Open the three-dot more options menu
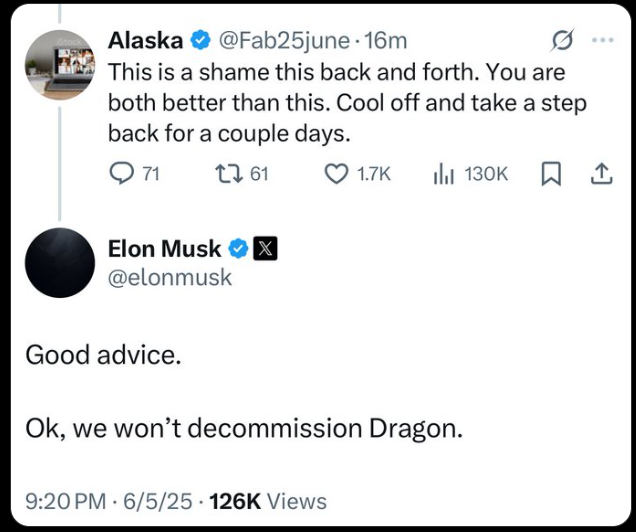 tap(602, 41)
